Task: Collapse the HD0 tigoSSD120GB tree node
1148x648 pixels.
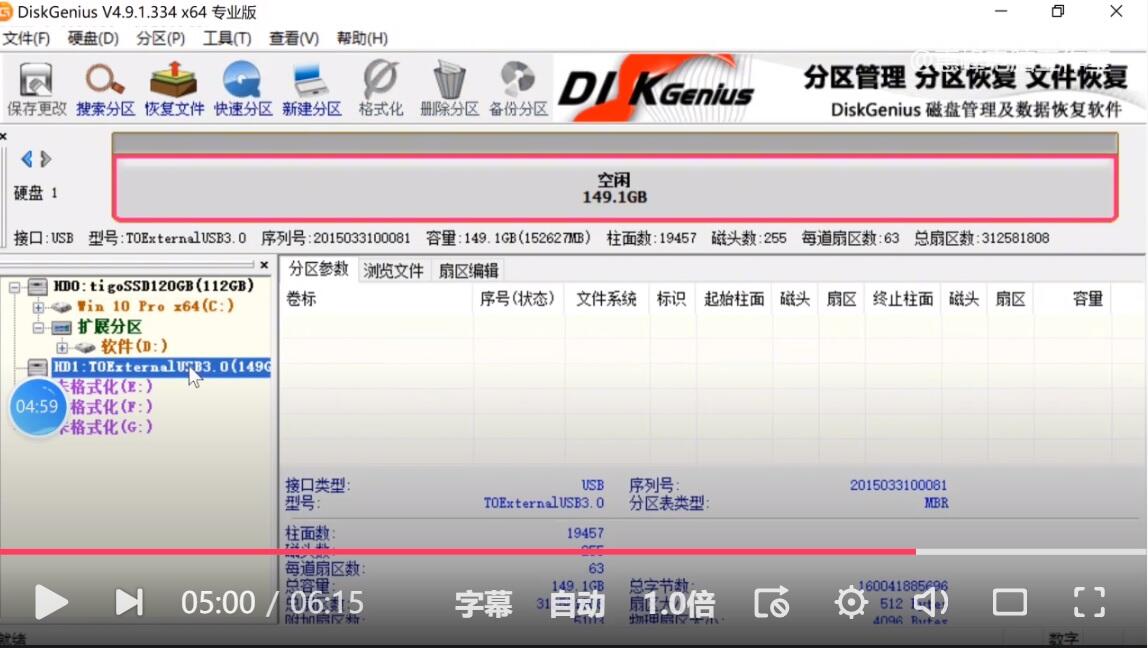Action: 14,287
